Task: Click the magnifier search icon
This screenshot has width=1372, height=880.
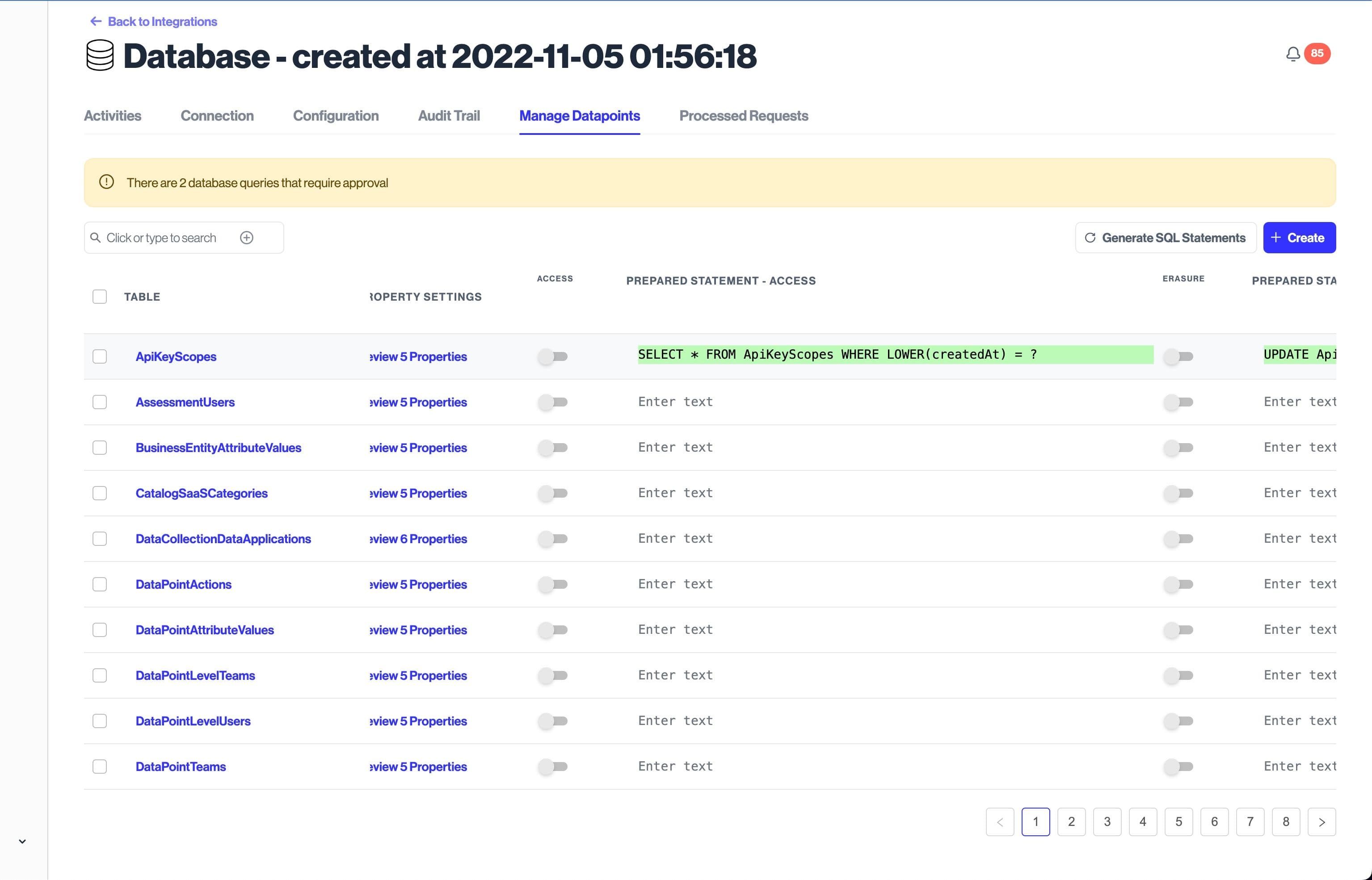Action: (96, 238)
